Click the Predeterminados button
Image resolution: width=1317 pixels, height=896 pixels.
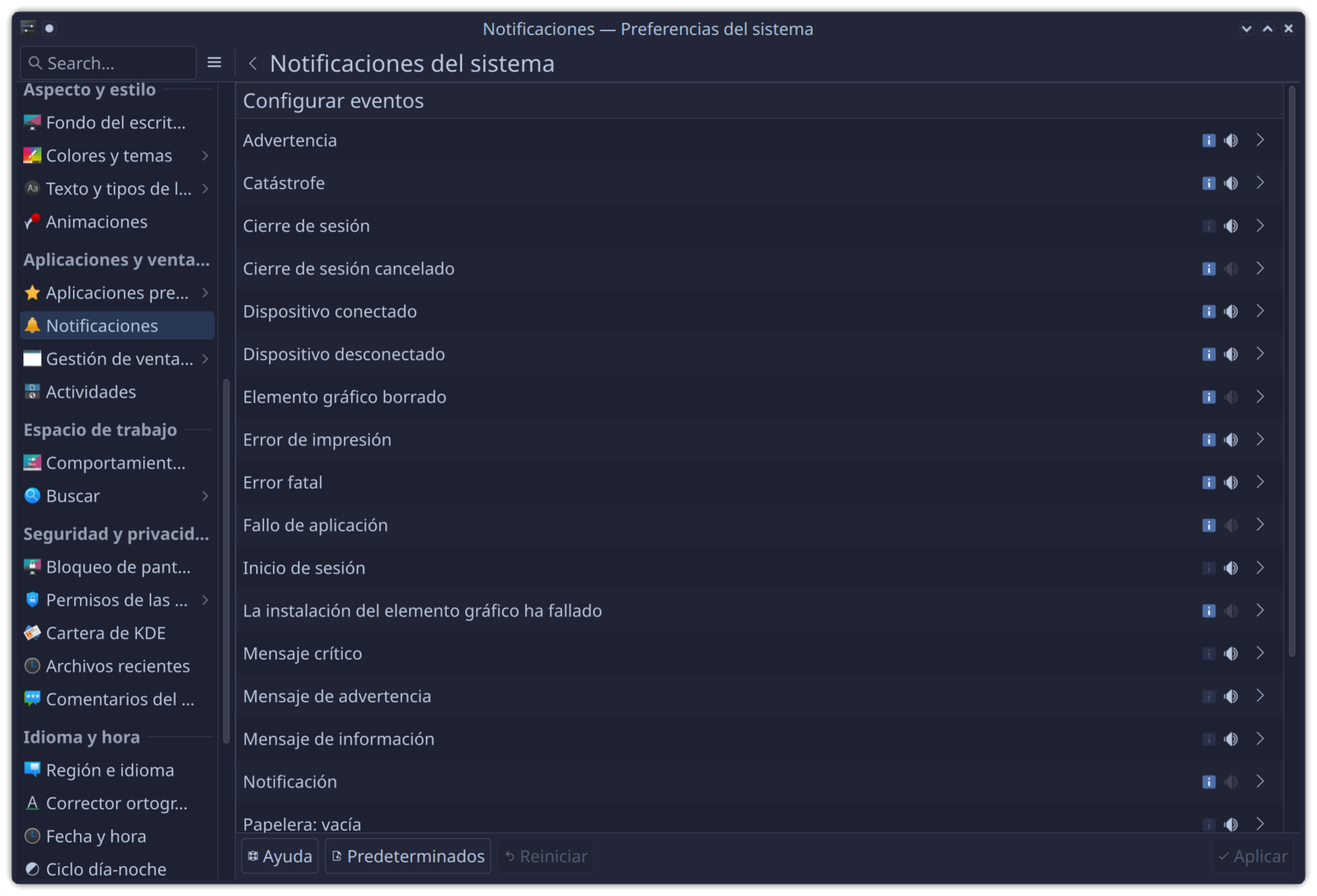pos(408,856)
